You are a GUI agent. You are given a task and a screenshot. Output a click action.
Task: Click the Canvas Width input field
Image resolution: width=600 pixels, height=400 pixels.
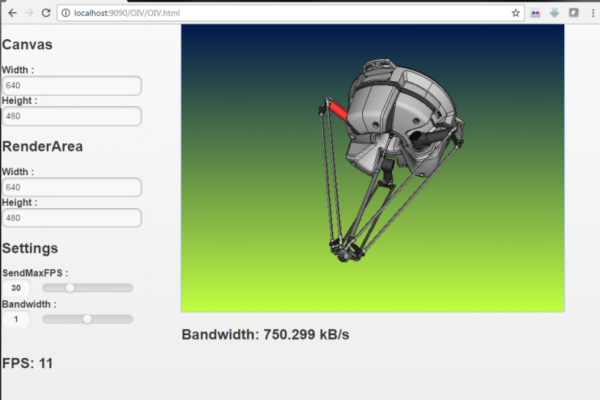pyautogui.click(x=71, y=86)
